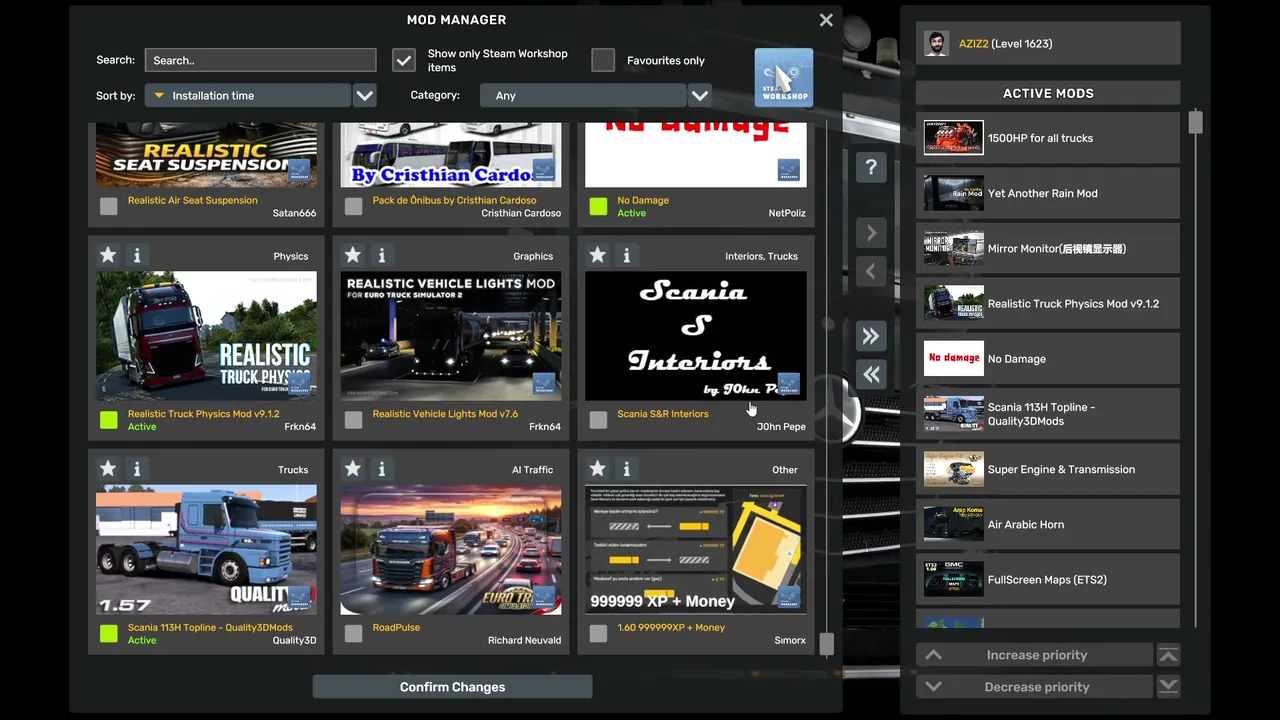The image size is (1280, 720).
Task: Click Increase priority button
Action: click(x=1034, y=655)
